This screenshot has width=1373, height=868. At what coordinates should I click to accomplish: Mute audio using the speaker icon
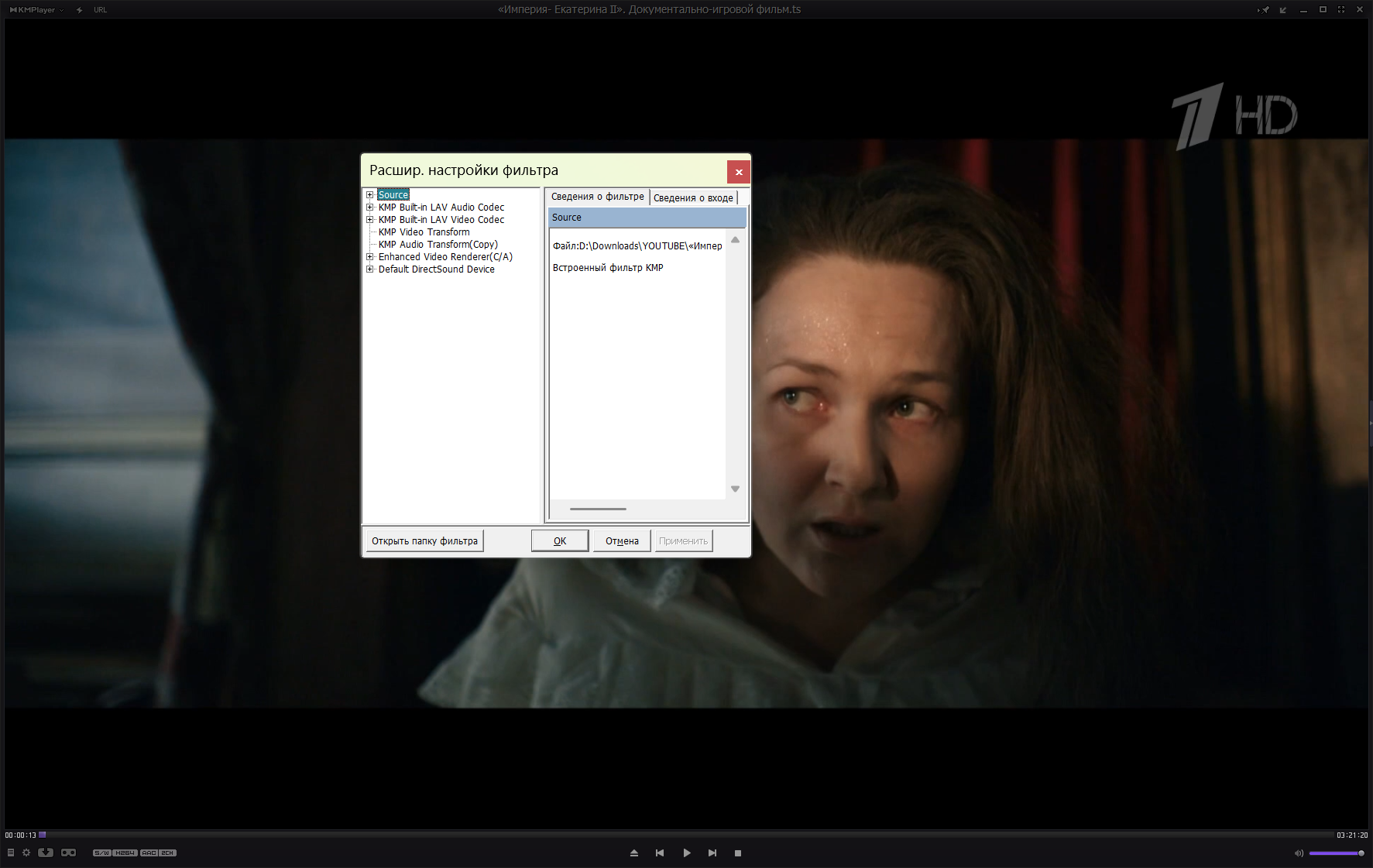[x=1299, y=853]
